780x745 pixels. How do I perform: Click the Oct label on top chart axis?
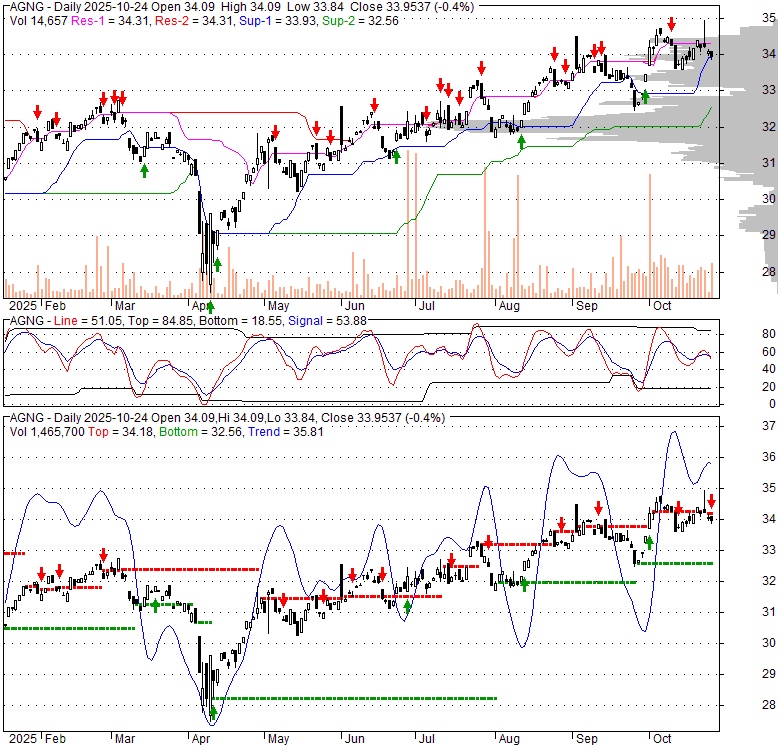(x=662, y=306)
